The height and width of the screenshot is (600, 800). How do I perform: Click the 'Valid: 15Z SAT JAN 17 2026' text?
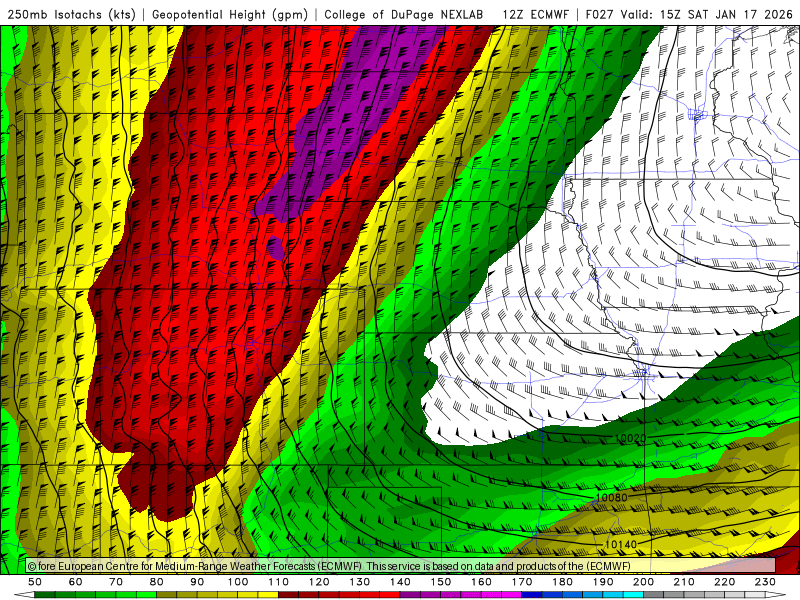(x=707, y=14)
